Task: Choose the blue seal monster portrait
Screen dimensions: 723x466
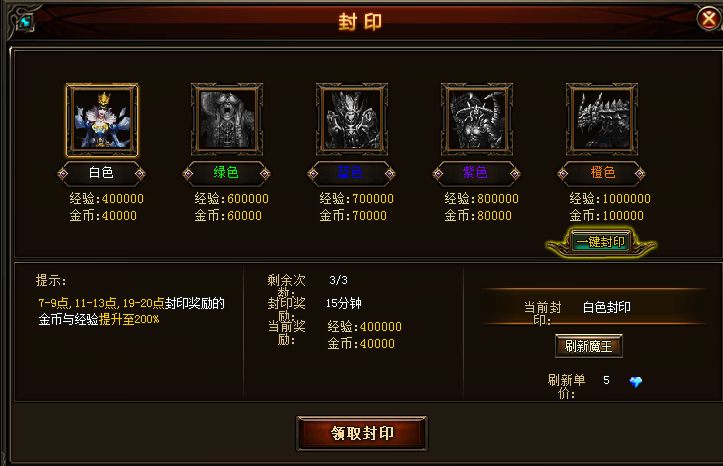Action: click(x=352, y=120)
